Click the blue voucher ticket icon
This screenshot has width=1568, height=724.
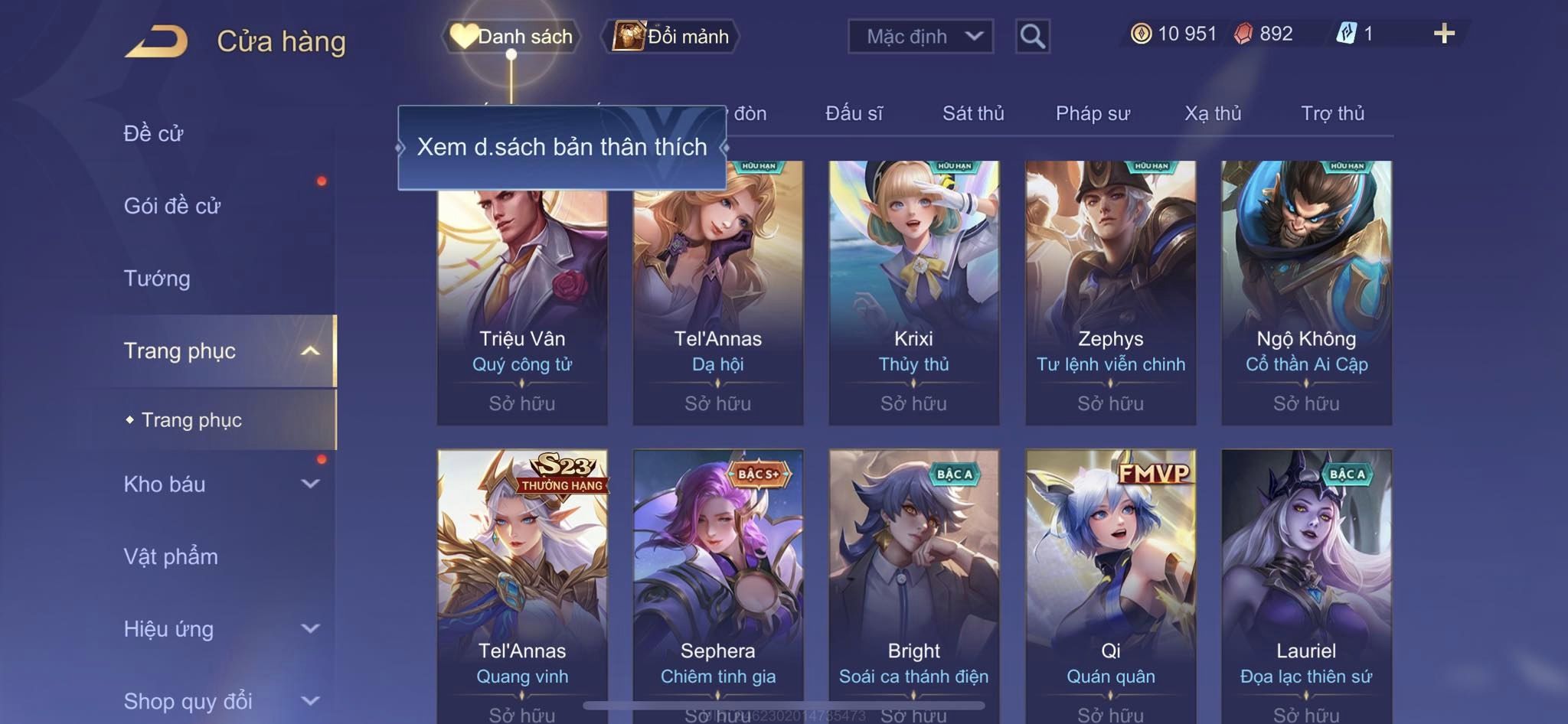1346,34
